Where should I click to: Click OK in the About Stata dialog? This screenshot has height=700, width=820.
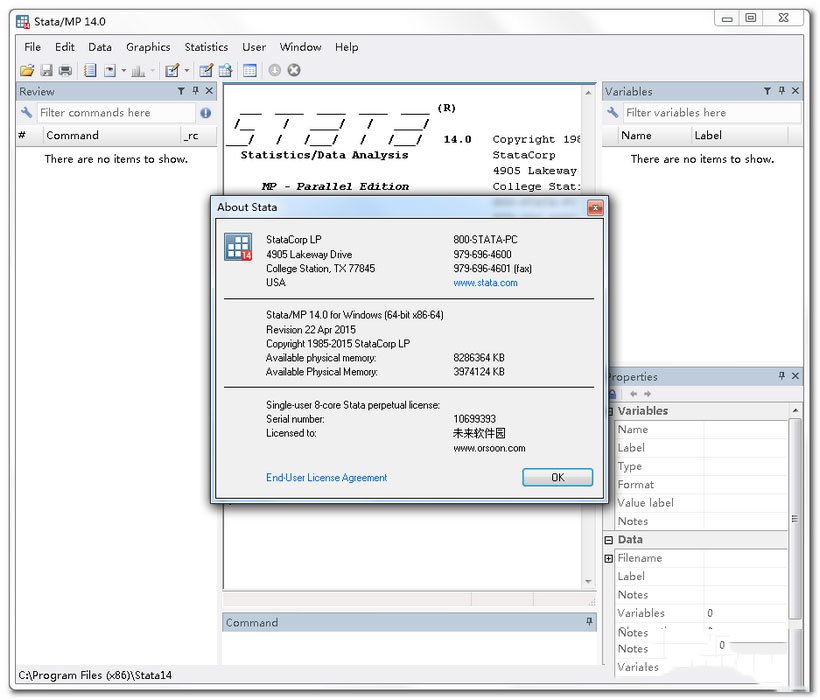pyautogui.click(x=557, y=477)
